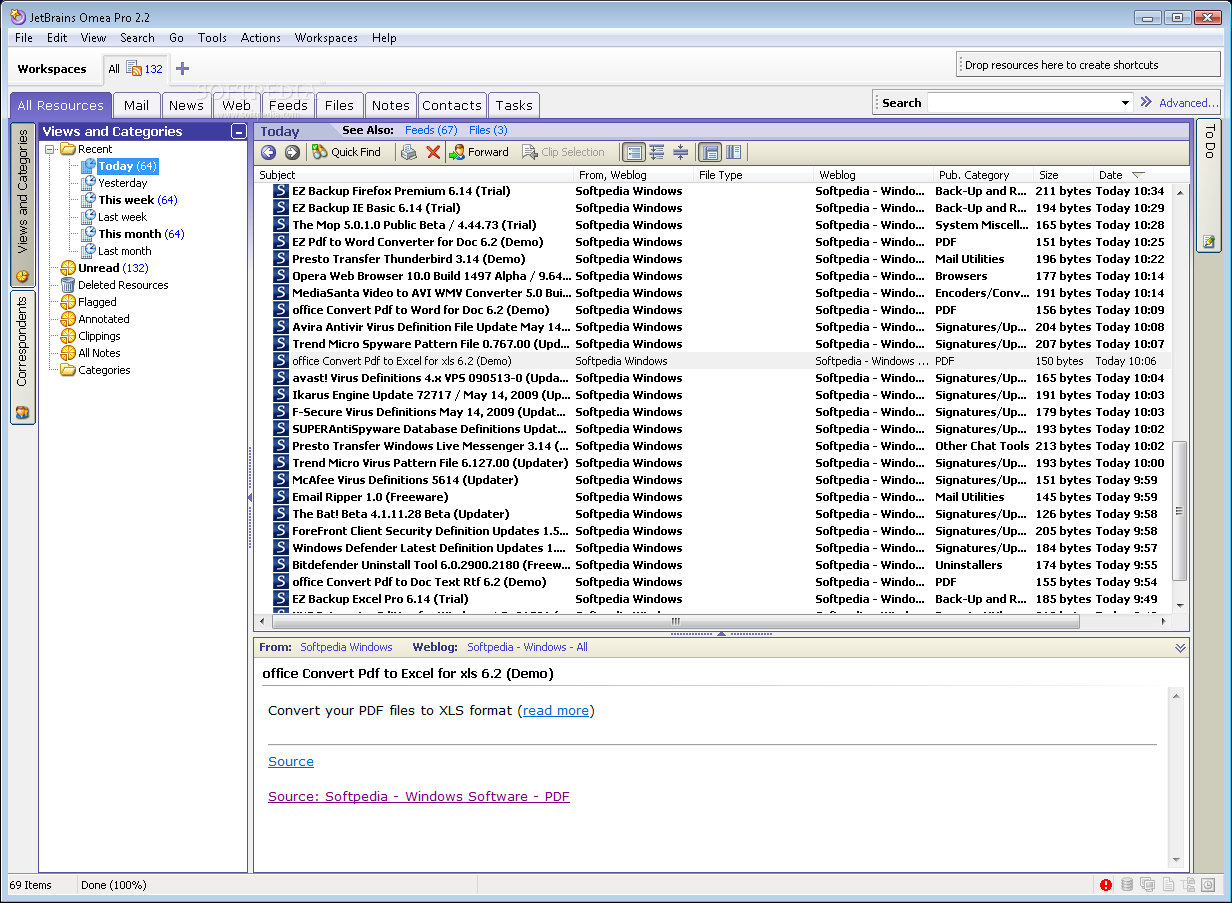Add a new workspace with plus icon
The width and height of the screenshot is (1232, 903).
[182, 69]
